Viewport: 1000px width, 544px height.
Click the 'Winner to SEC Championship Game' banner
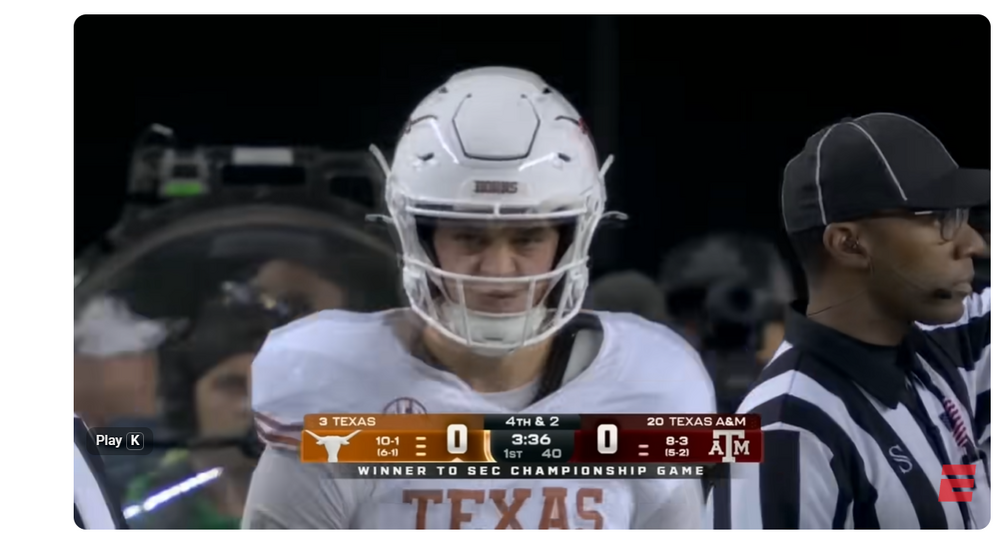tap(531, 471)
